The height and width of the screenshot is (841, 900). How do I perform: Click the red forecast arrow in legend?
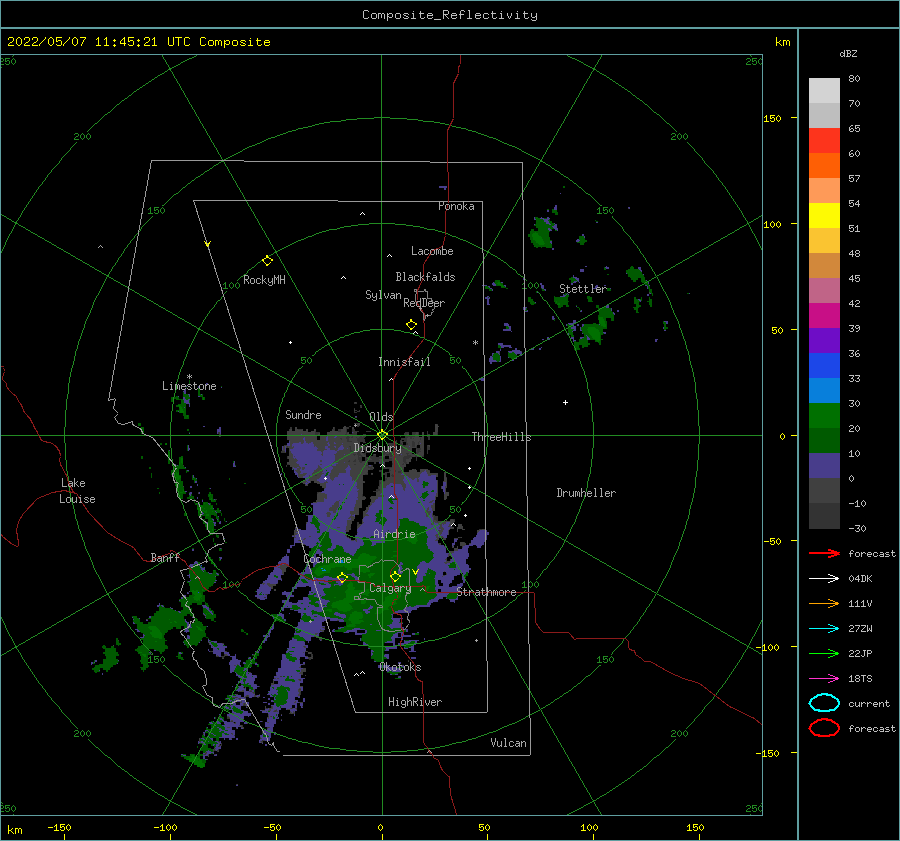coord(824,553)
